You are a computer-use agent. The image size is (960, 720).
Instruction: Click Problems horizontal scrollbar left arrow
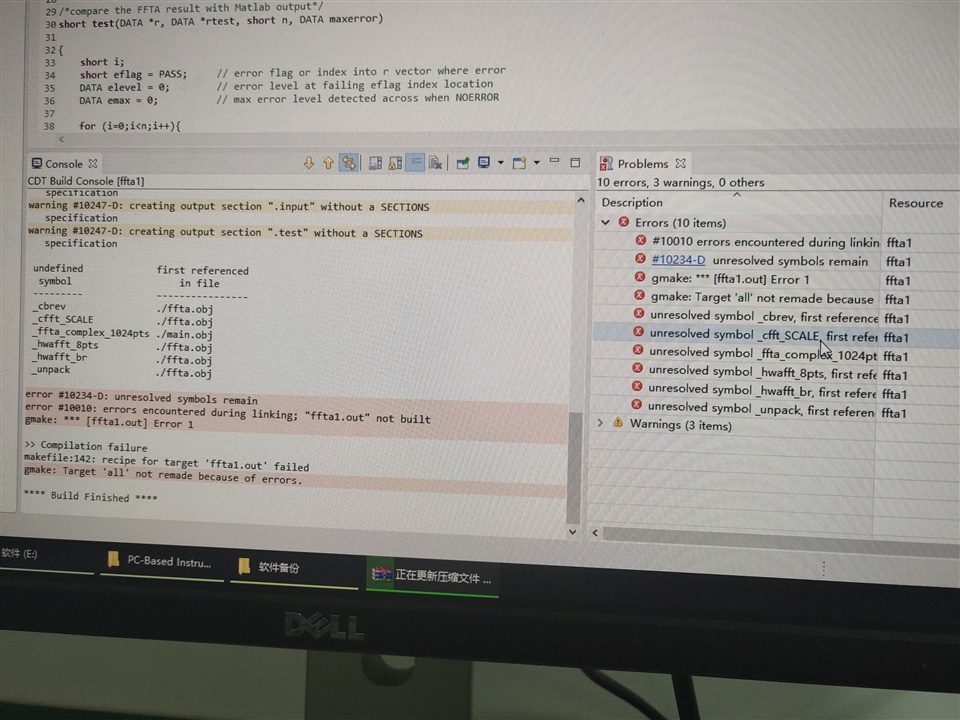pos(594,533)
